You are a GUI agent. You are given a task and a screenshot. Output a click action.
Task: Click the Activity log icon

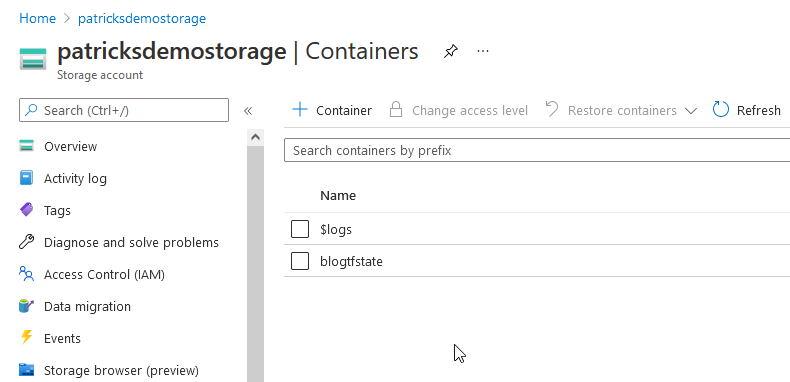click(x=26, y=178)
